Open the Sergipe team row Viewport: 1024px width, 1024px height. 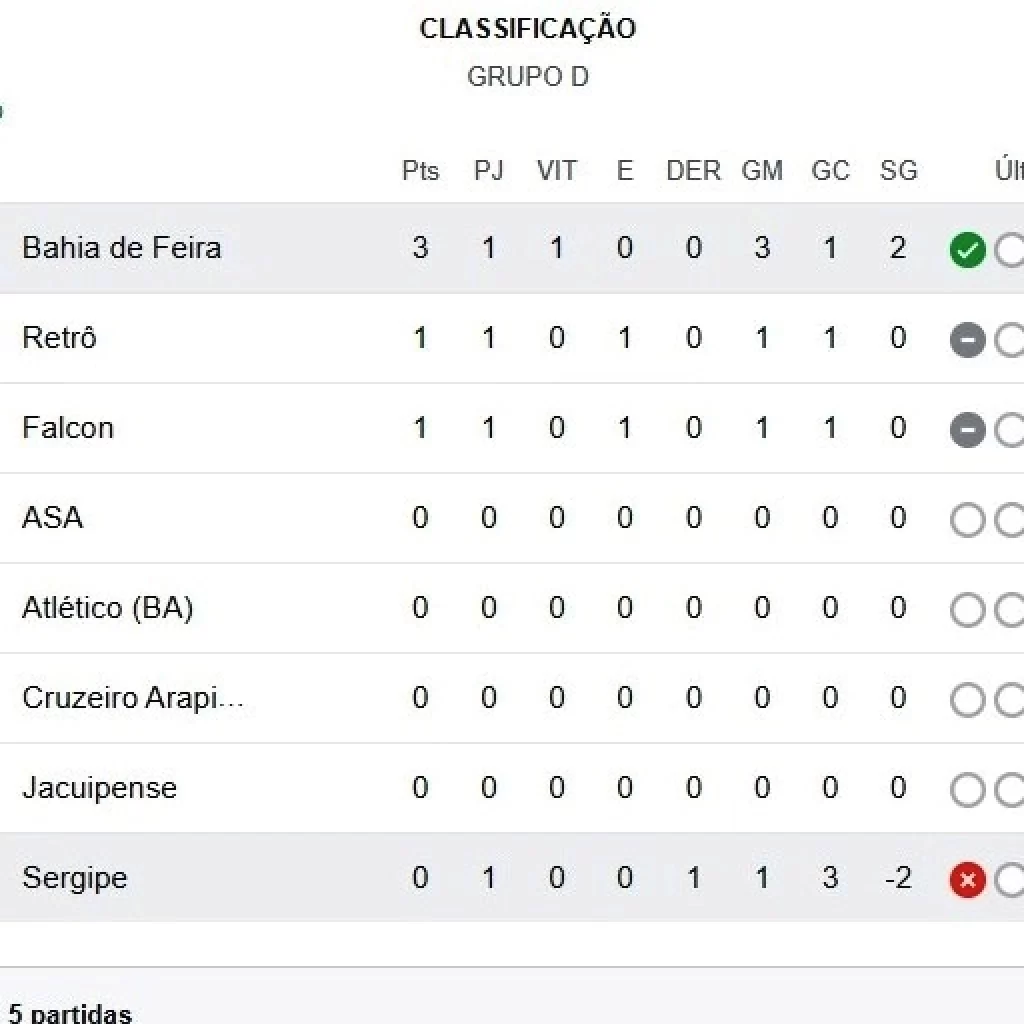pyautogui.click(x=75, y=878)
